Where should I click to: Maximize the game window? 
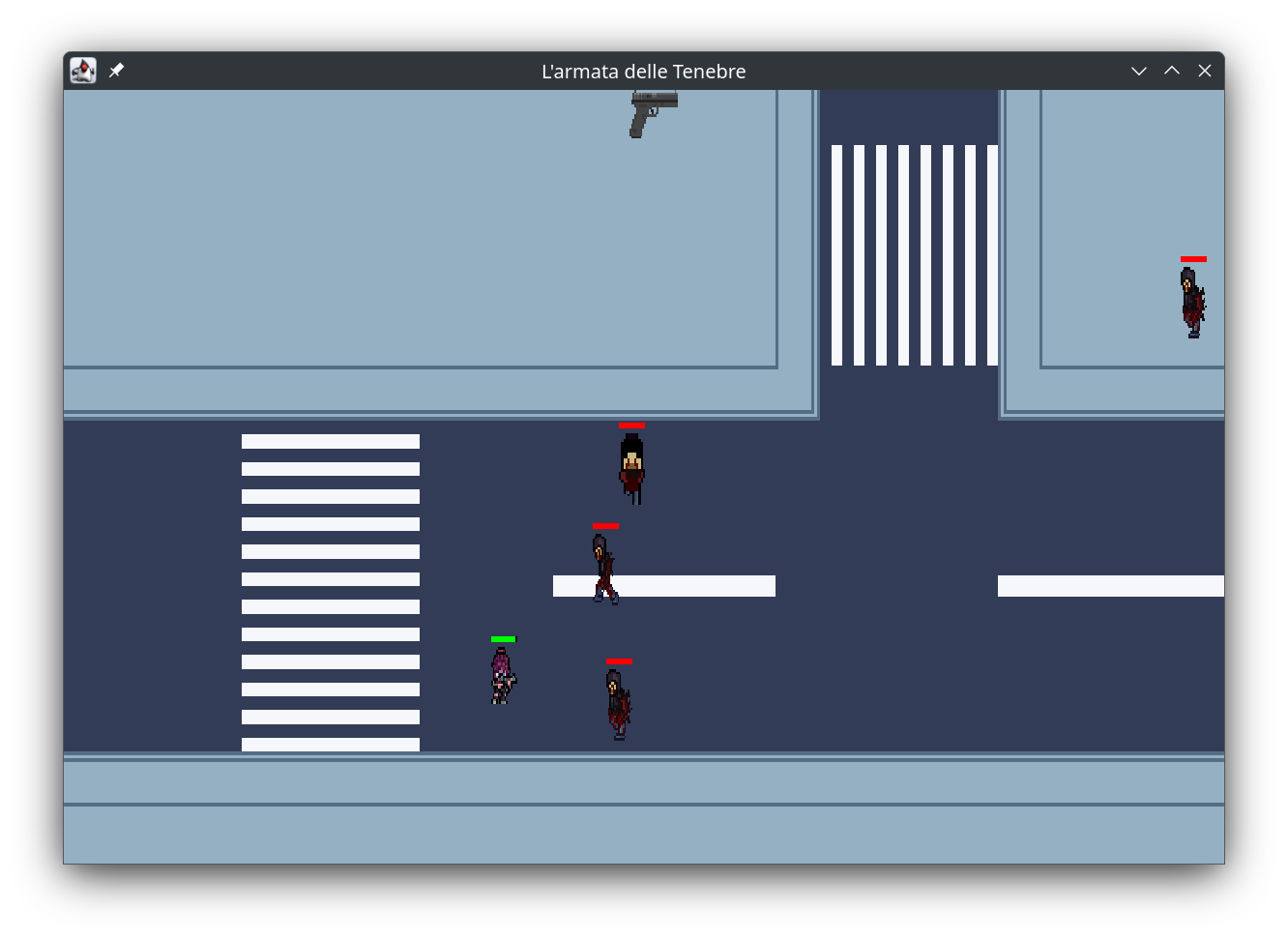(x=1172, y=71)
